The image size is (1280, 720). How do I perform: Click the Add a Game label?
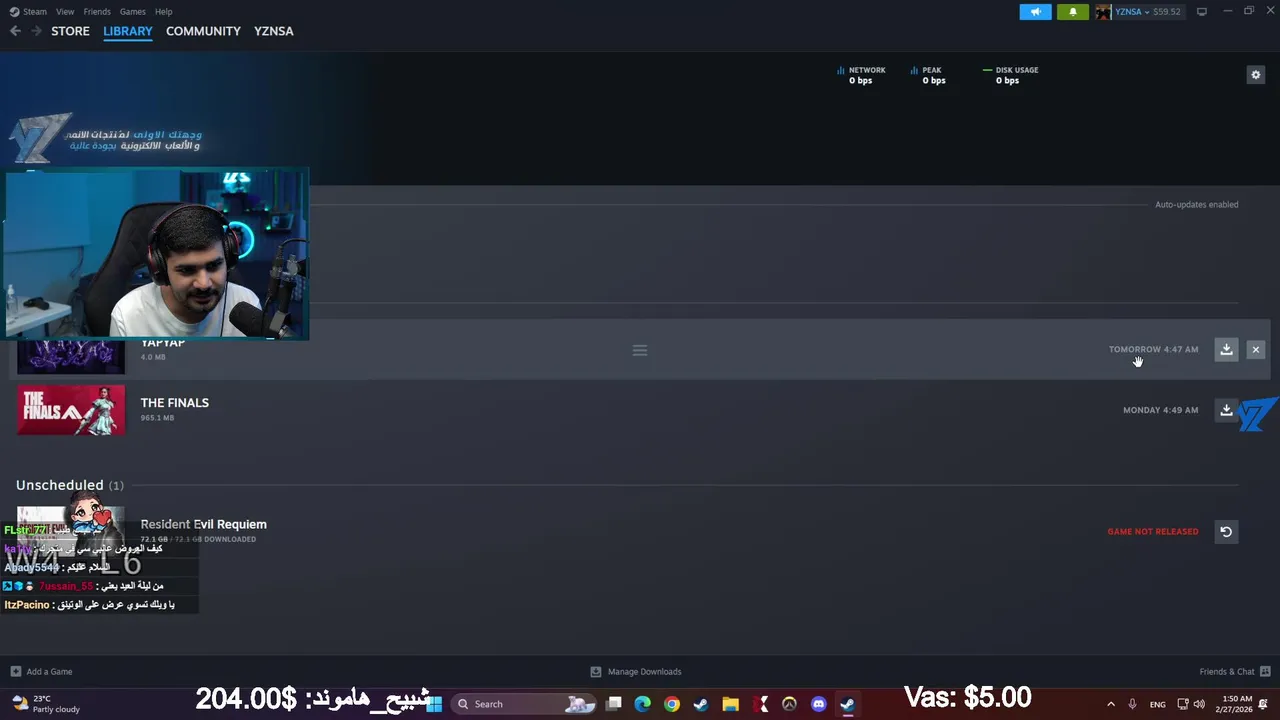click(x=49, y=672)
